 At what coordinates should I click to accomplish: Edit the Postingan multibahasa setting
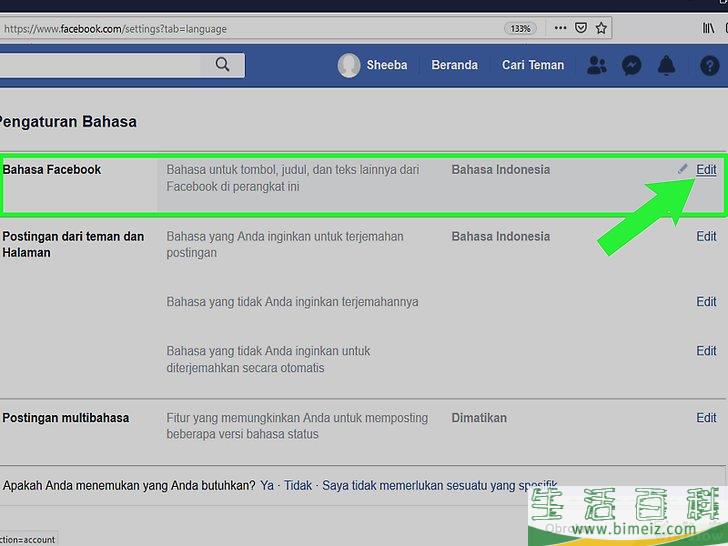tap(706, 418)
